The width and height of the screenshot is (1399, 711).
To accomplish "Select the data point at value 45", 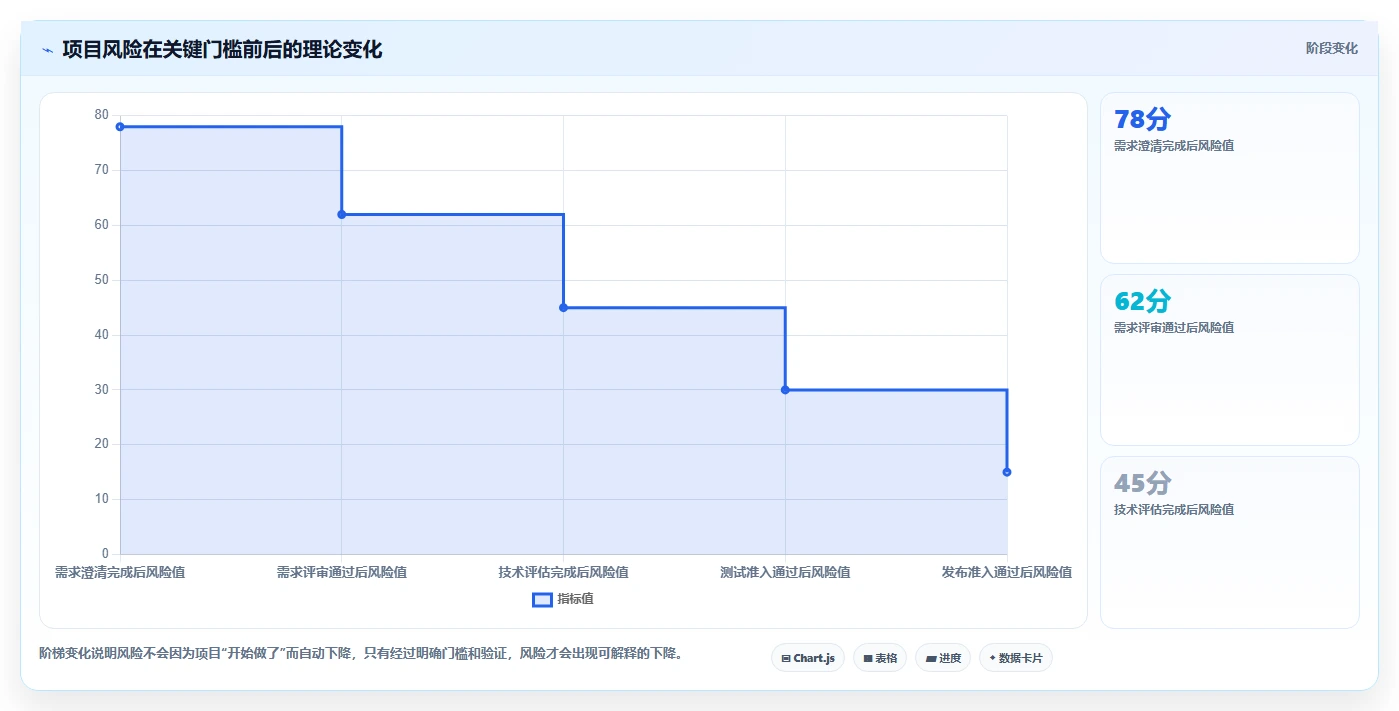I will 563,308.
